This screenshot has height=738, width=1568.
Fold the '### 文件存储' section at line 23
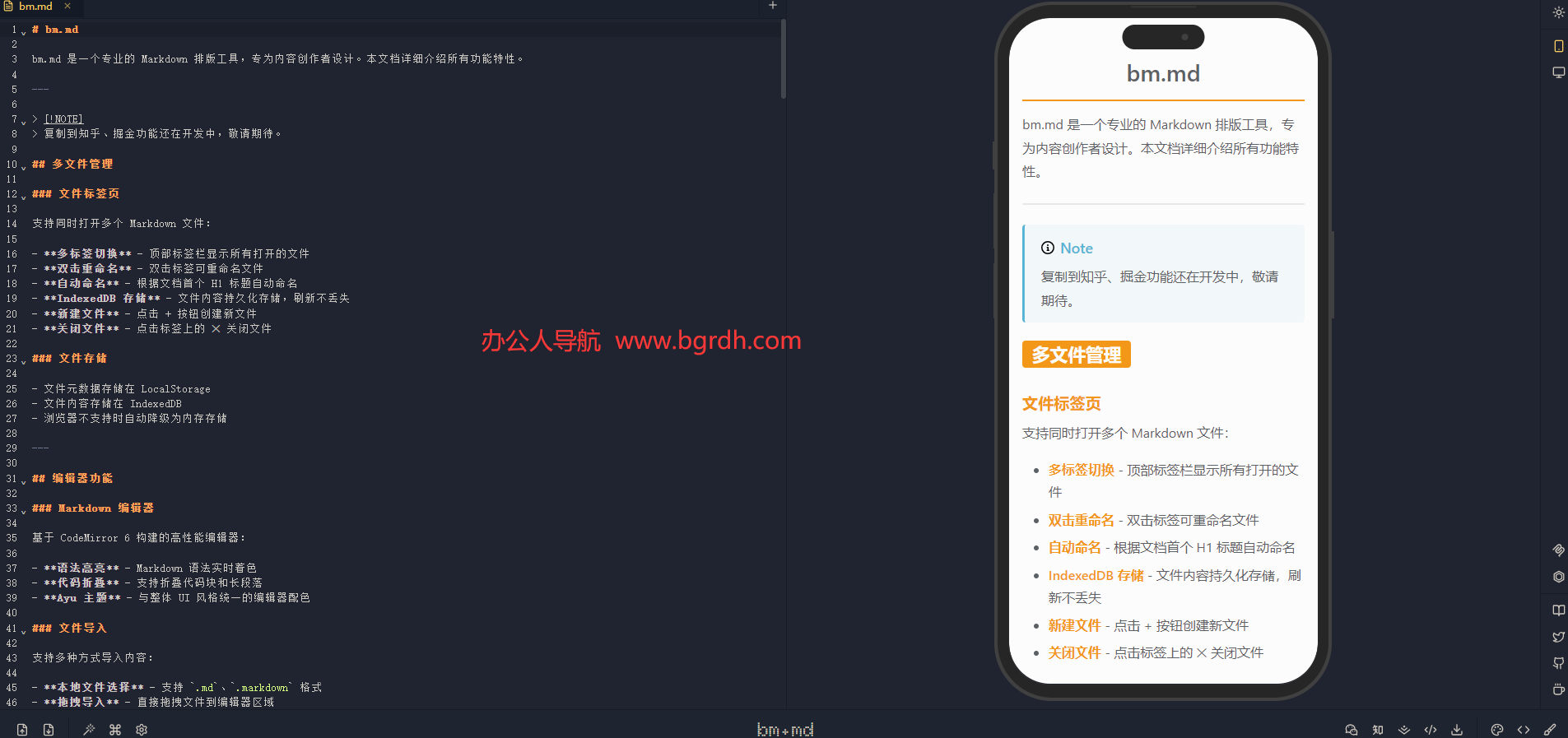23,360
